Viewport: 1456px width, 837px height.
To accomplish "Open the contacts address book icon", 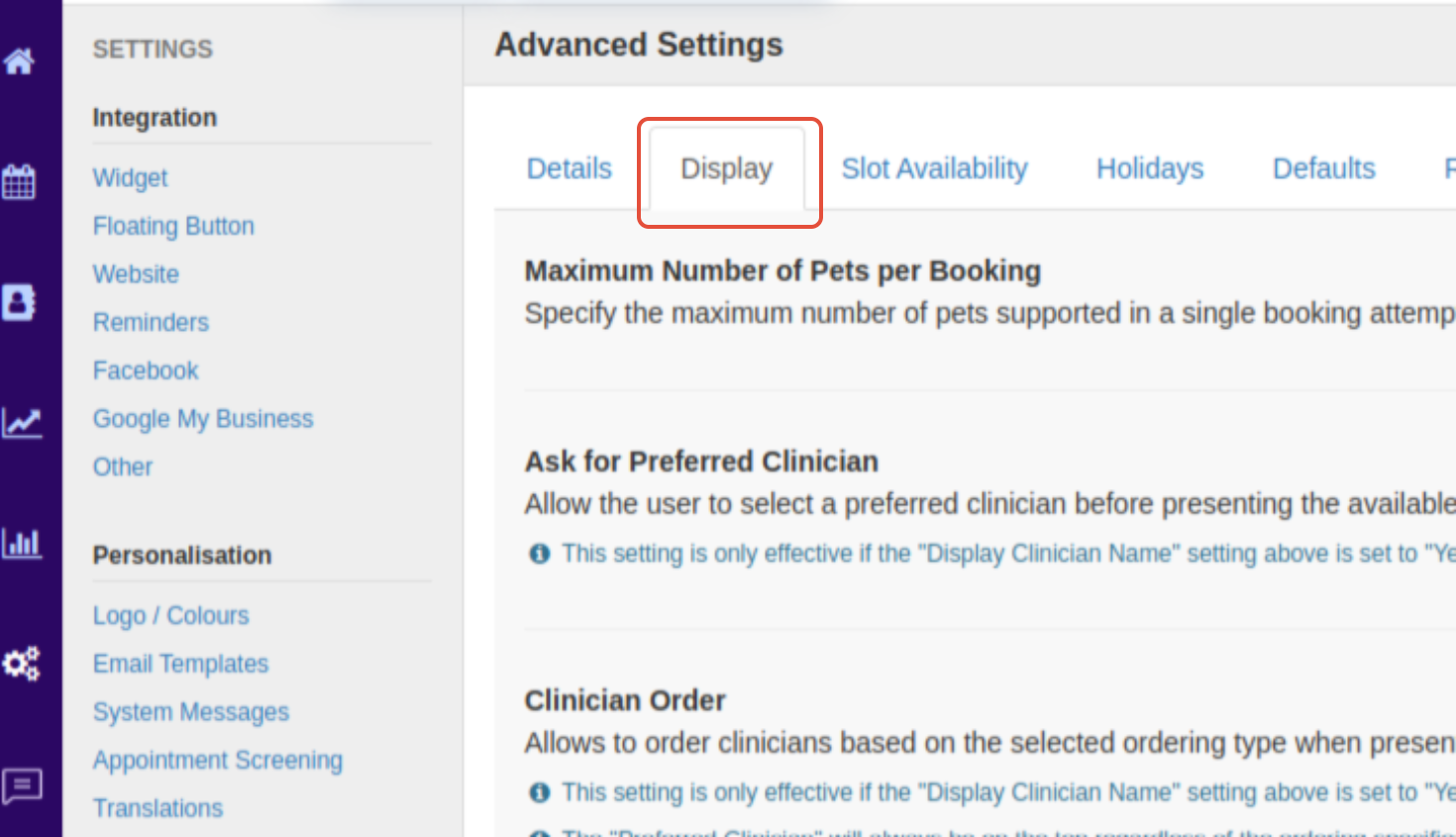I will coord(21,302).
